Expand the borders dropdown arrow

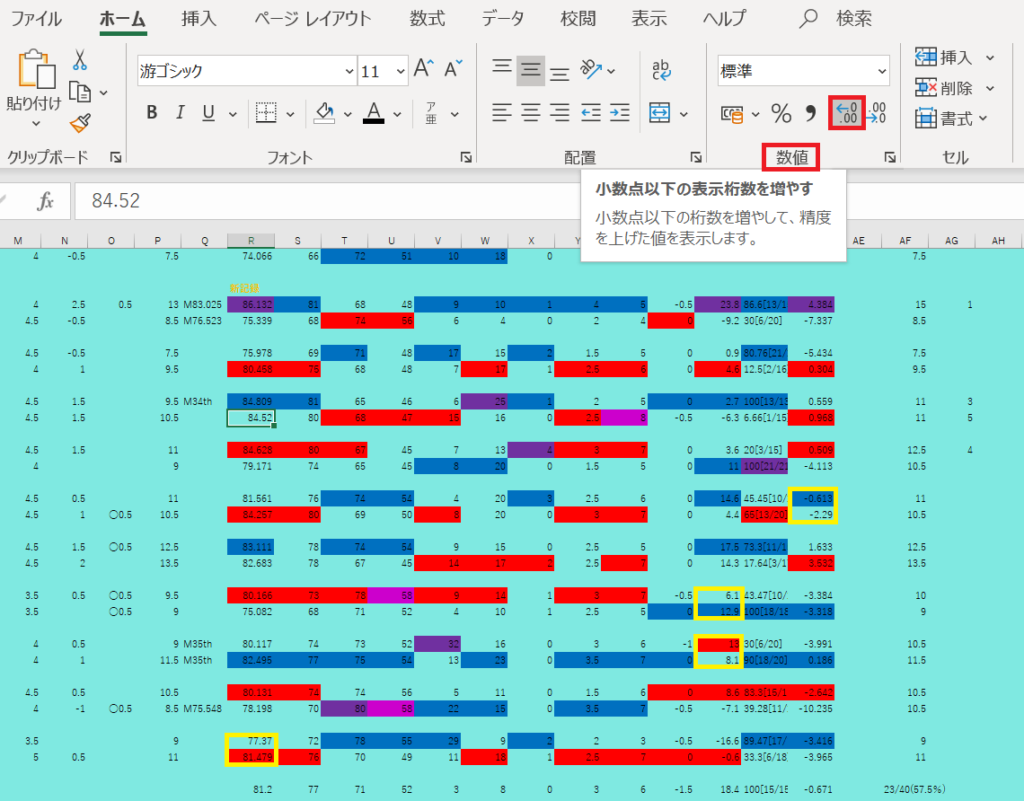click(x=290, y=114)
